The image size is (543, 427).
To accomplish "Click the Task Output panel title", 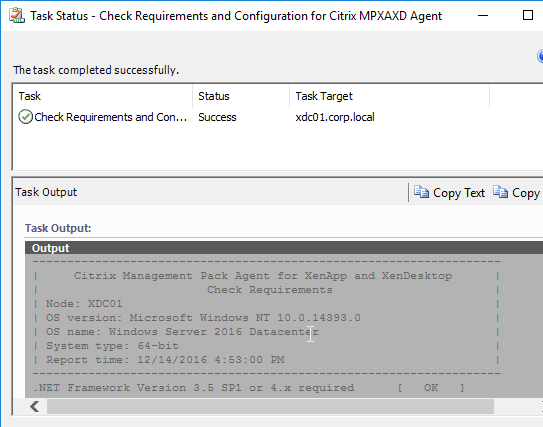I will pos(46,192).
